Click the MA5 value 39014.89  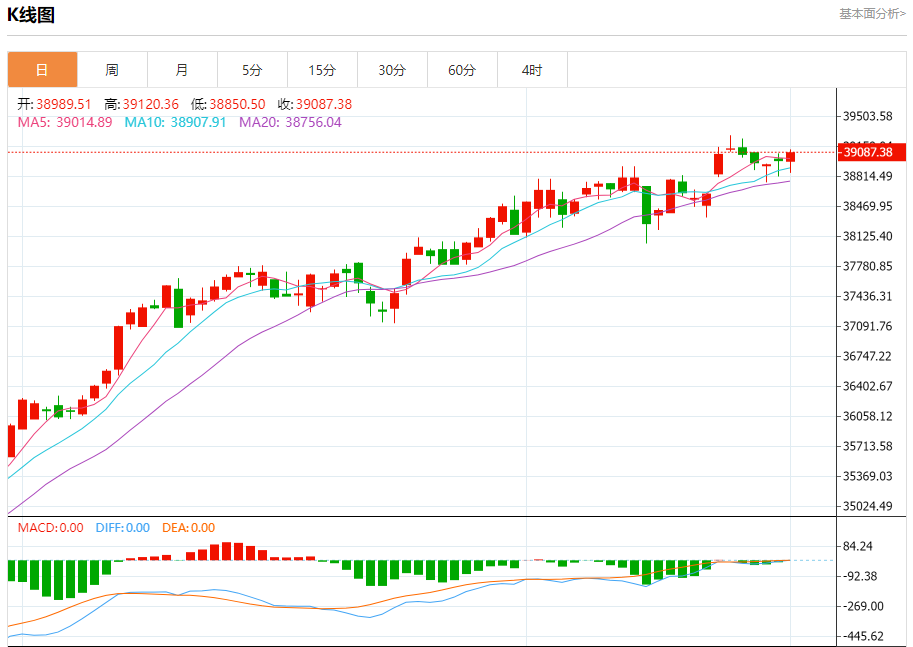coord(84,122)
